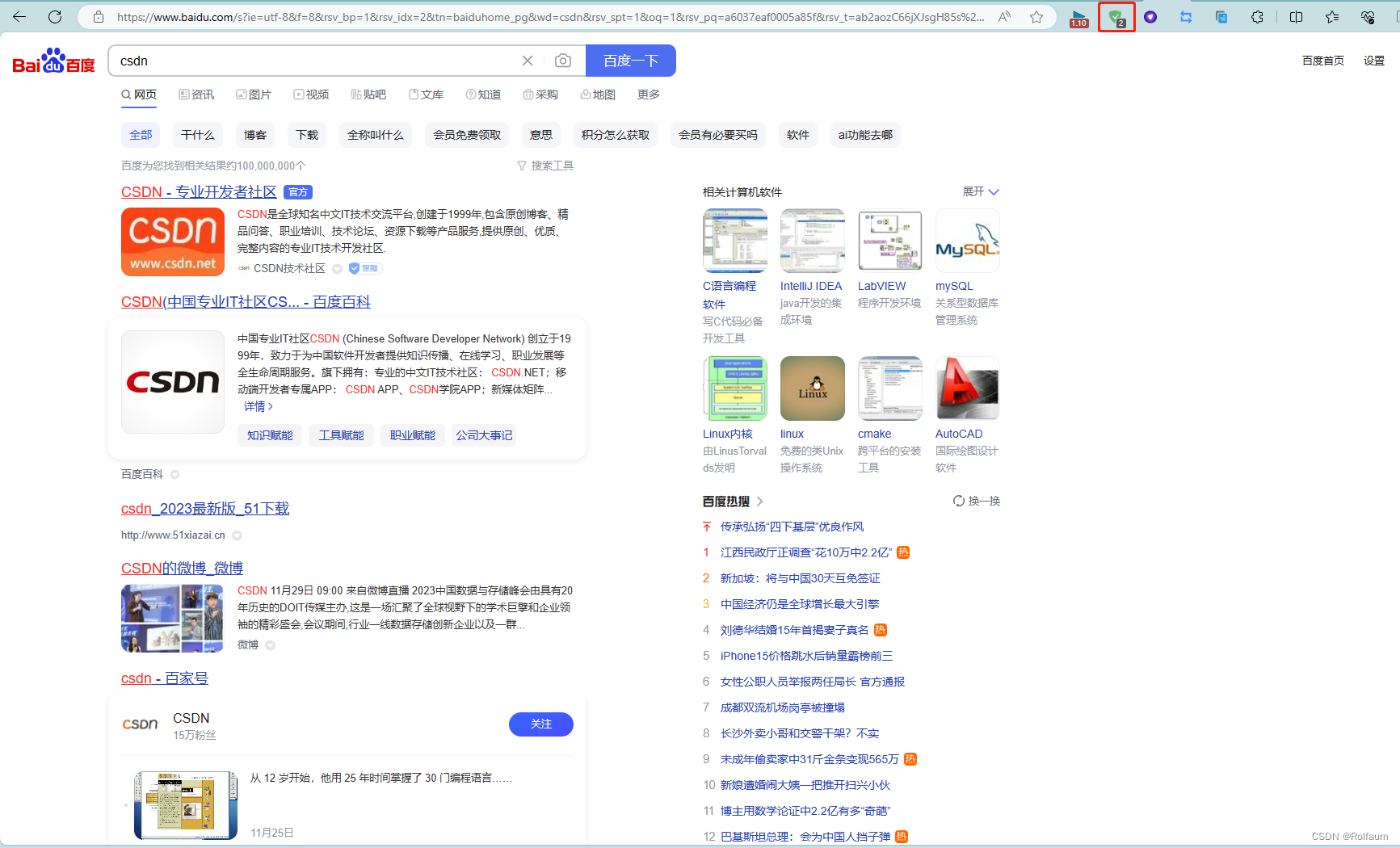Open the 知识赋能 Baike tag
Viewport: 1400px width, 848px height.
(270, 435)
